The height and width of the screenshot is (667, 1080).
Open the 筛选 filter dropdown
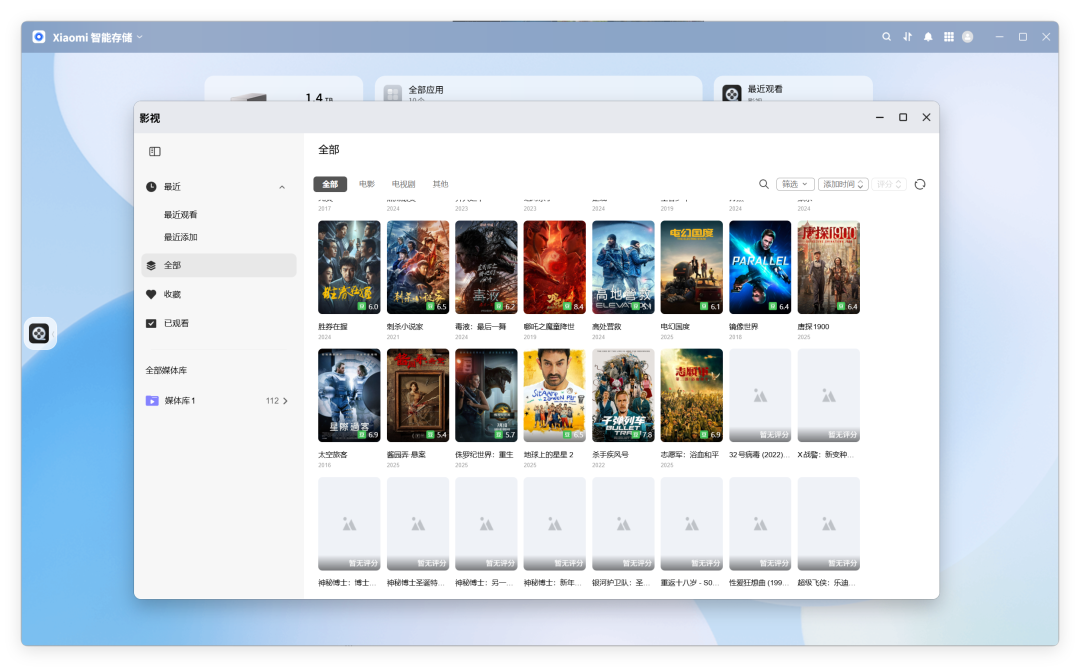click(795, 184)
